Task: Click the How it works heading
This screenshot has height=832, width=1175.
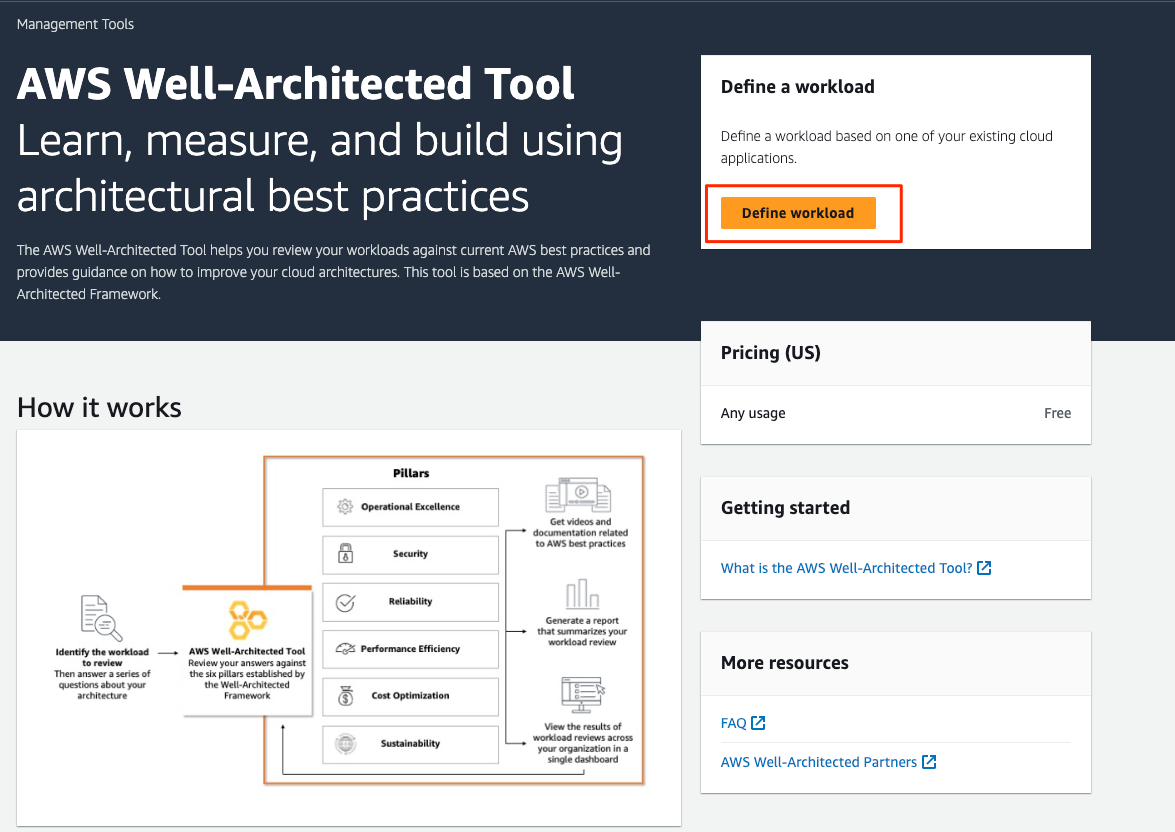Action: [99, 408]
